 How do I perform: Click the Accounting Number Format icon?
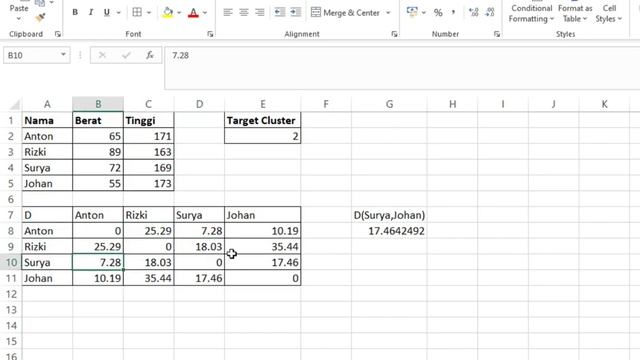click(412, 12)
